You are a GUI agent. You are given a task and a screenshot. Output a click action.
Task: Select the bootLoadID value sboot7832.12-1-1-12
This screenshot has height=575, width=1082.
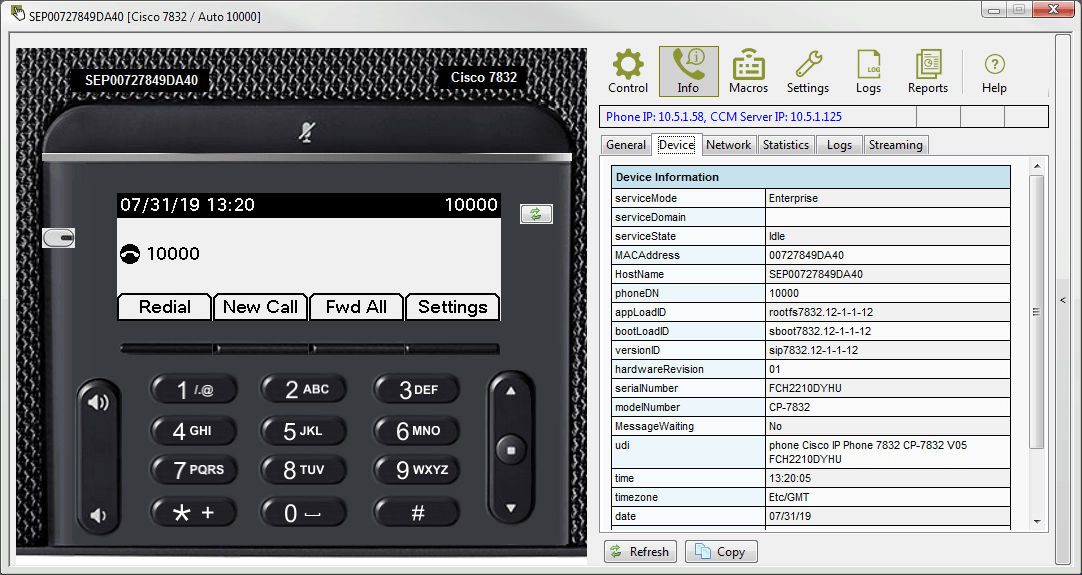click(x=887, y=331)
